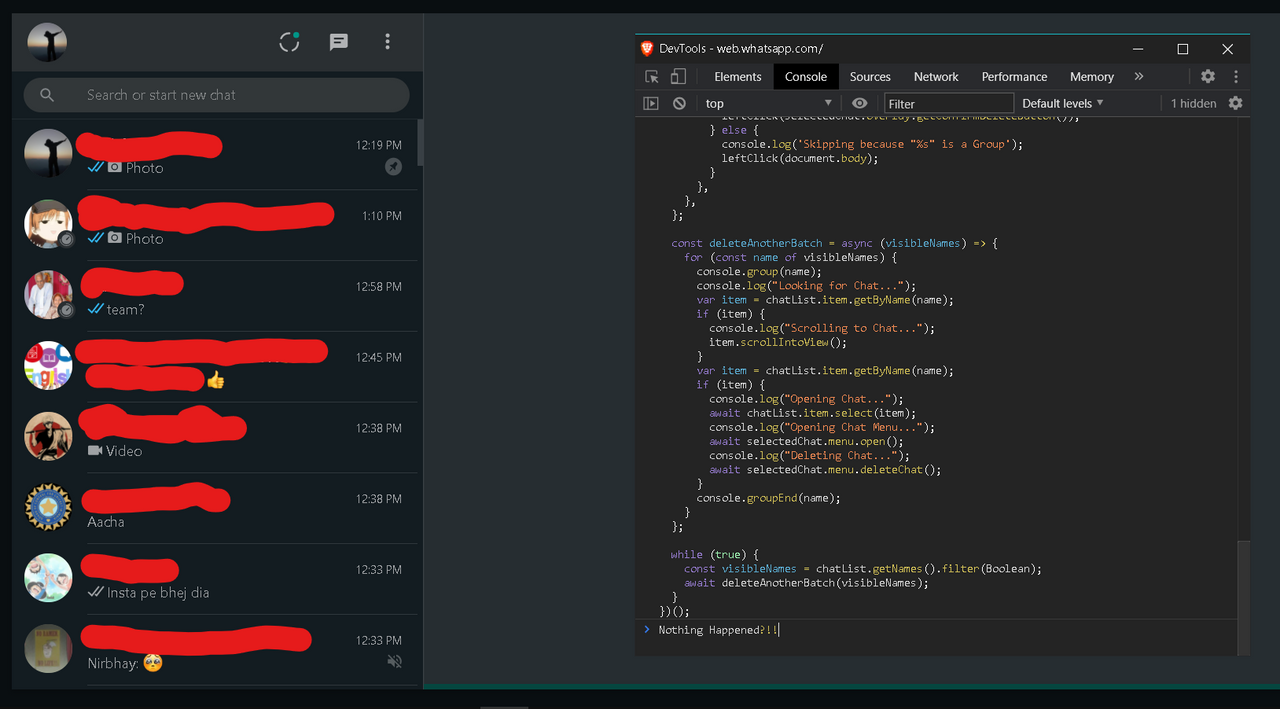Open console settings gear icon
This screenshot has height=709, width=1280.
[1236, 103]
